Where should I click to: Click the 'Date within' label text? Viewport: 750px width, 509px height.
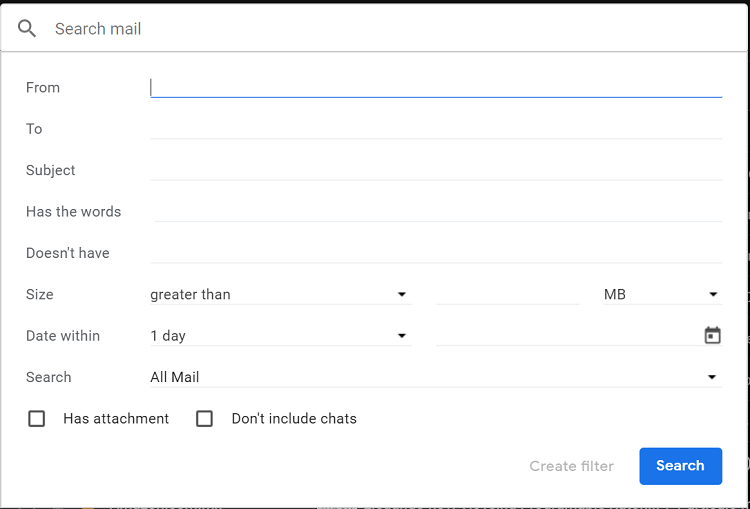63,336
